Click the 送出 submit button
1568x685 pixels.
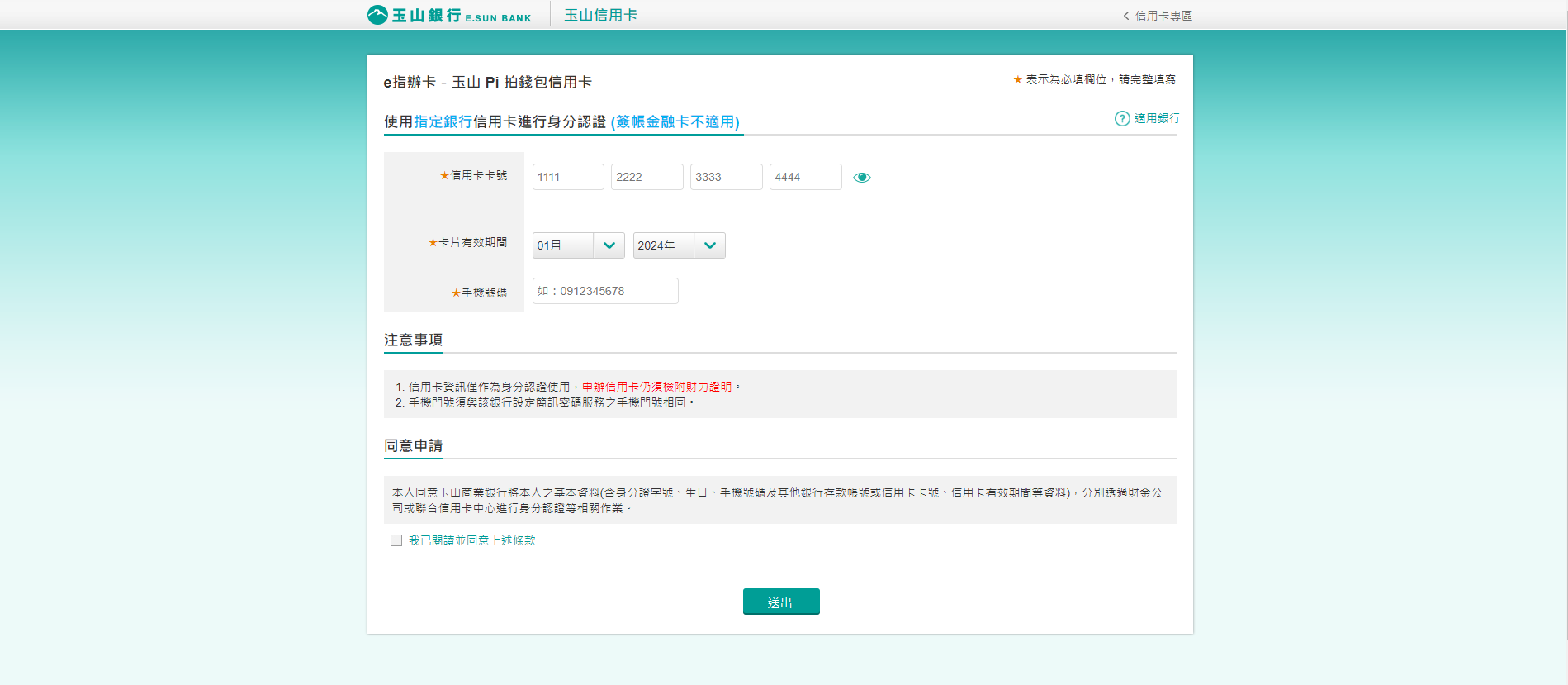point(781,602)
